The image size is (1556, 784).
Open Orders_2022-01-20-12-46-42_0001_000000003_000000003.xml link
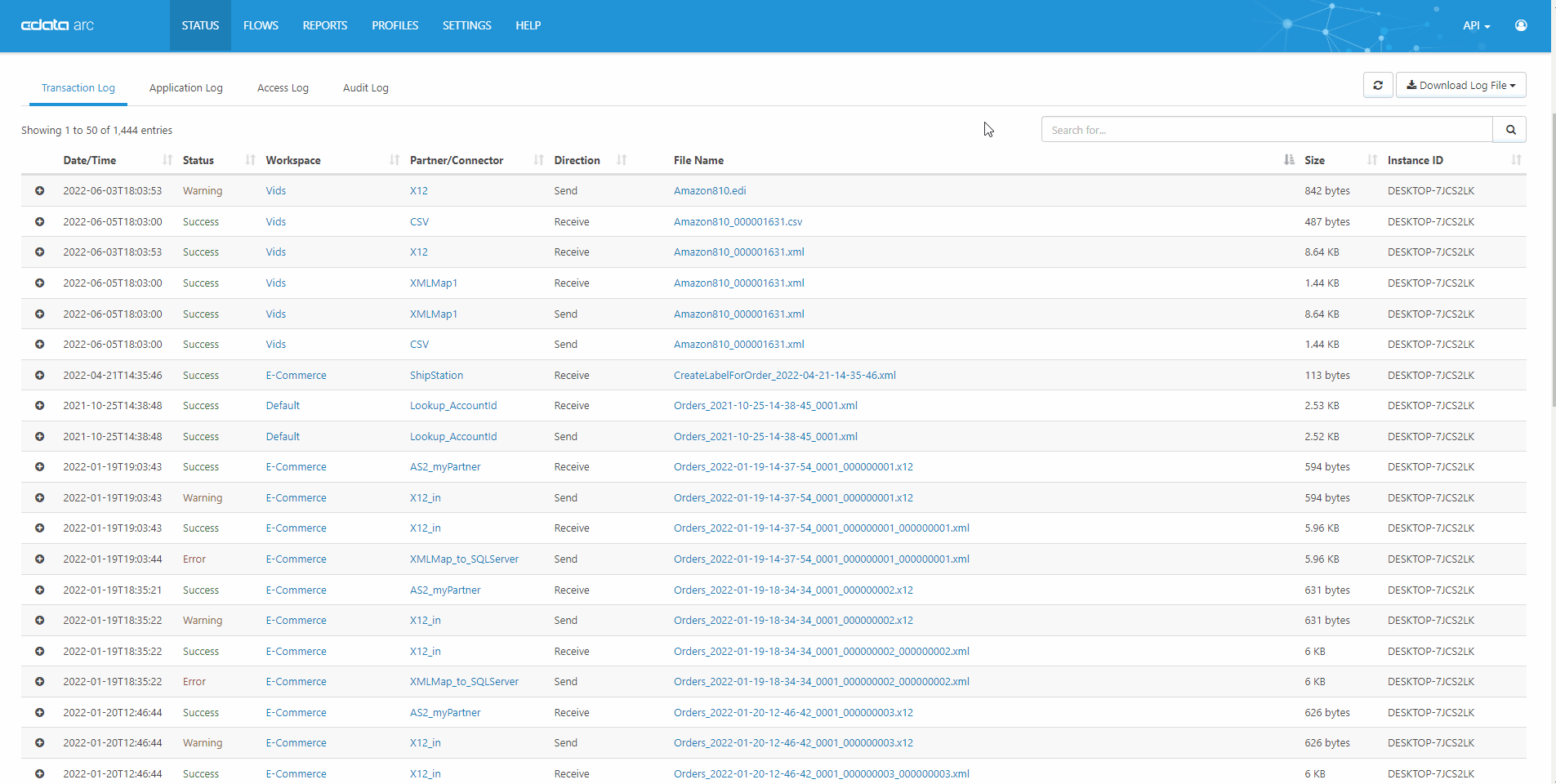coord(822,774)
